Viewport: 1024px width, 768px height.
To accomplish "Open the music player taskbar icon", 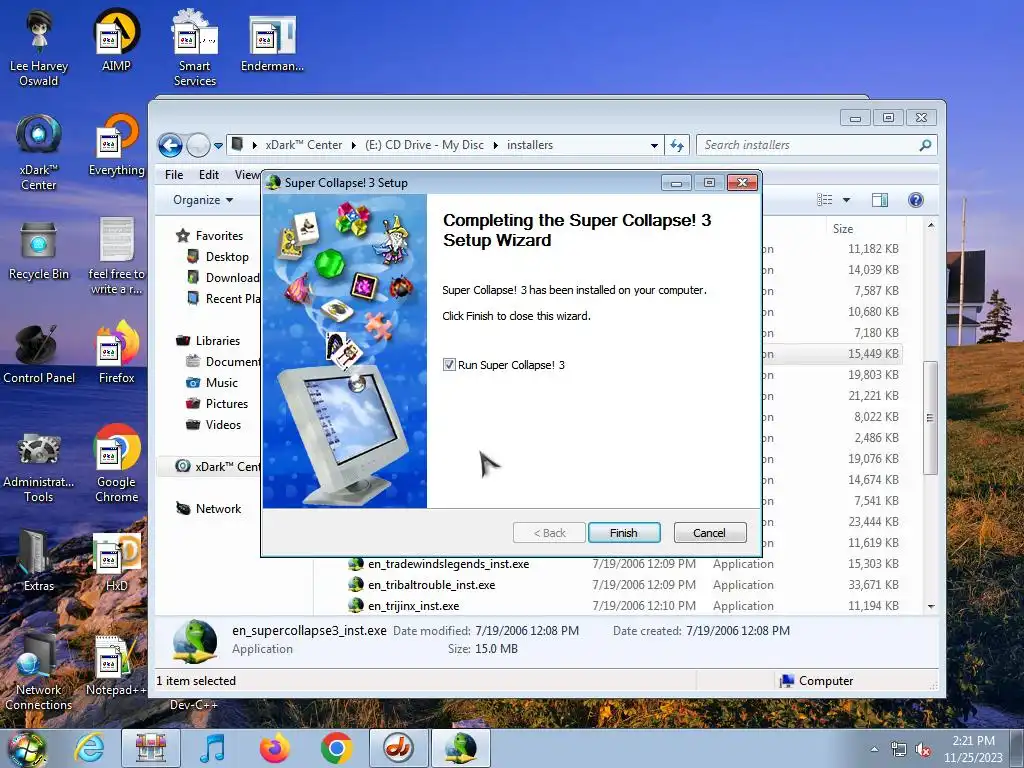I will click(212, 748).
